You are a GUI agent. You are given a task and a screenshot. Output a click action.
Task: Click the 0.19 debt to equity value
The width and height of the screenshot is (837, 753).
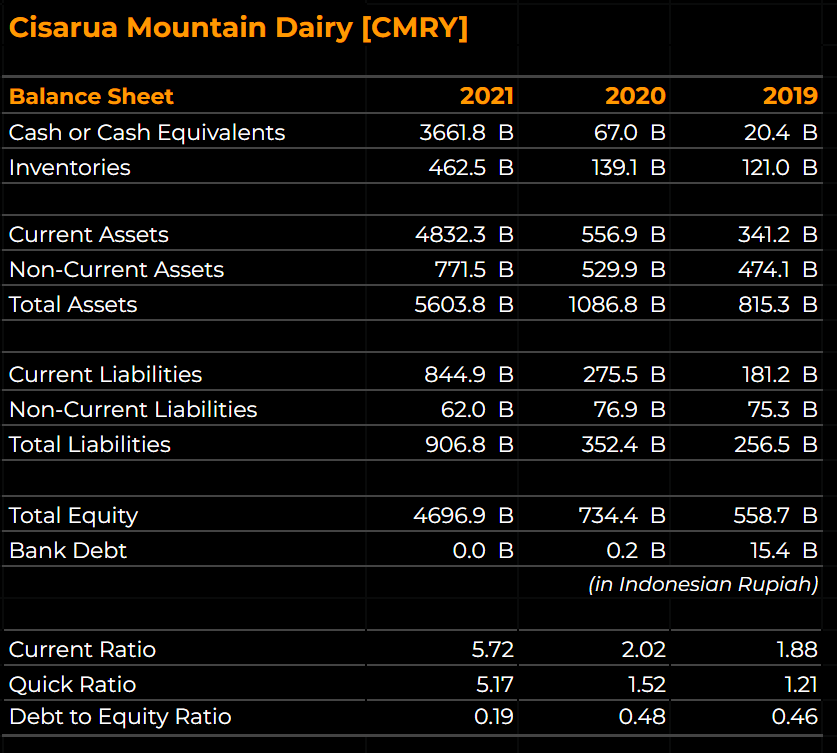[493, 717]
